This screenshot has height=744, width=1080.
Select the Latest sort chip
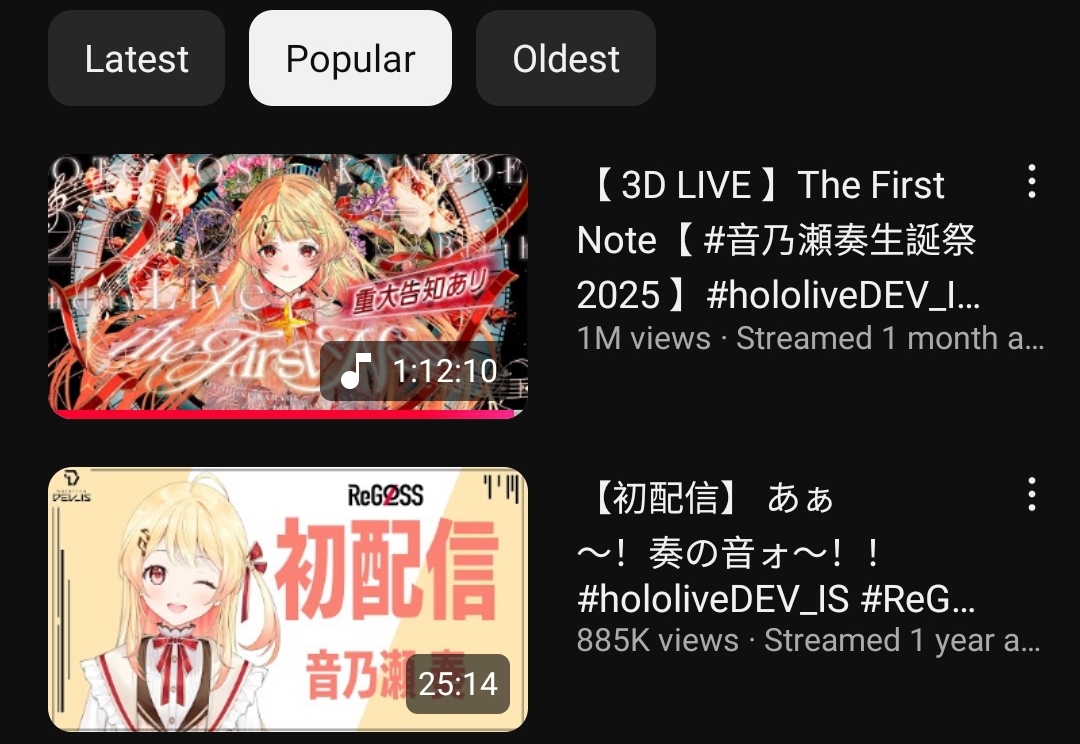(x=136, y=58)
